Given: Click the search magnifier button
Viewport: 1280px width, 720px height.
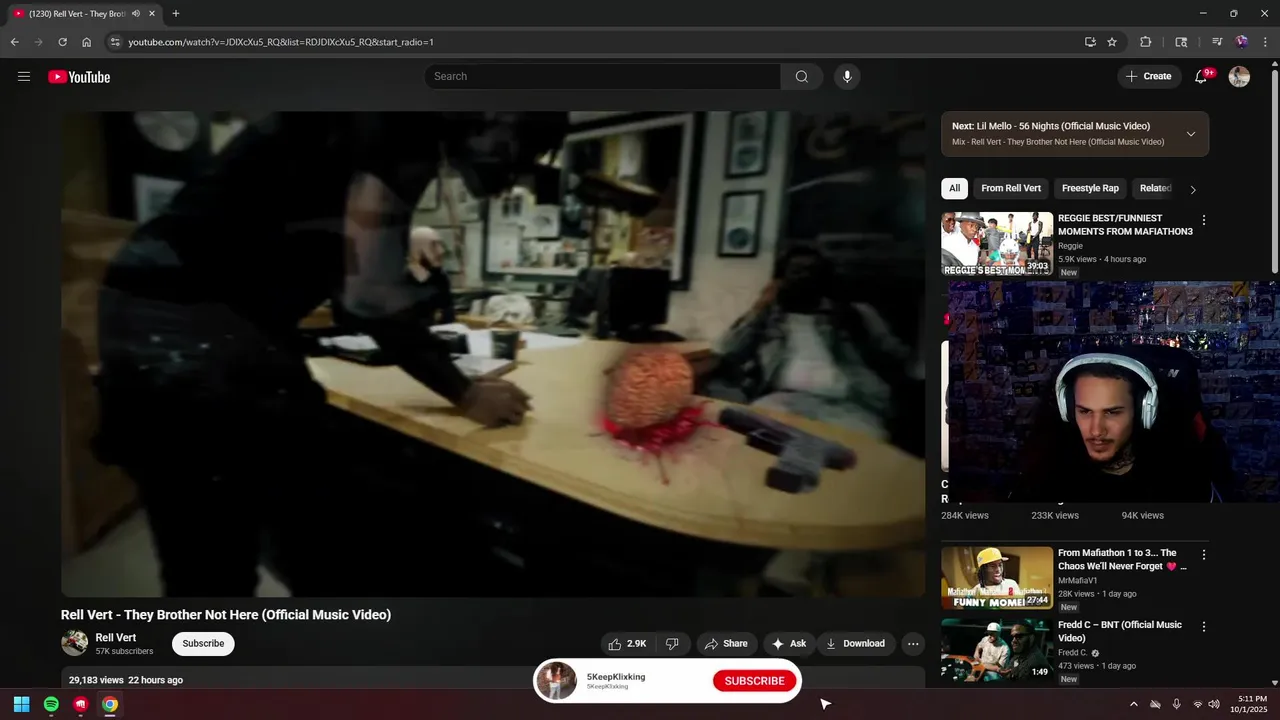Looking at the screenshot, I should click(802, 77).
